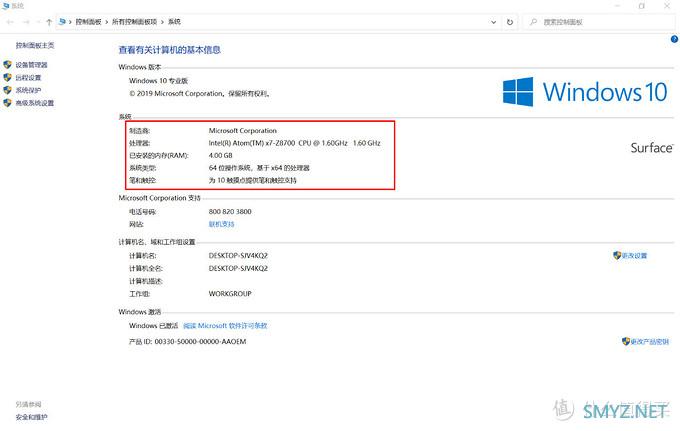Click the system window title icon
This screenshot has height=431, width=680.
pos(6,6)
